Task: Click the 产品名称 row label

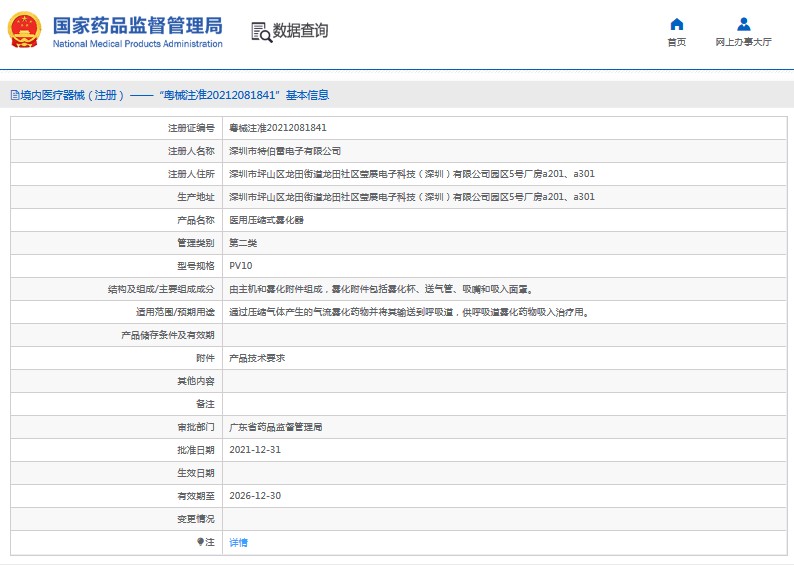Action: pyautogui.click(x=195, y=220)
